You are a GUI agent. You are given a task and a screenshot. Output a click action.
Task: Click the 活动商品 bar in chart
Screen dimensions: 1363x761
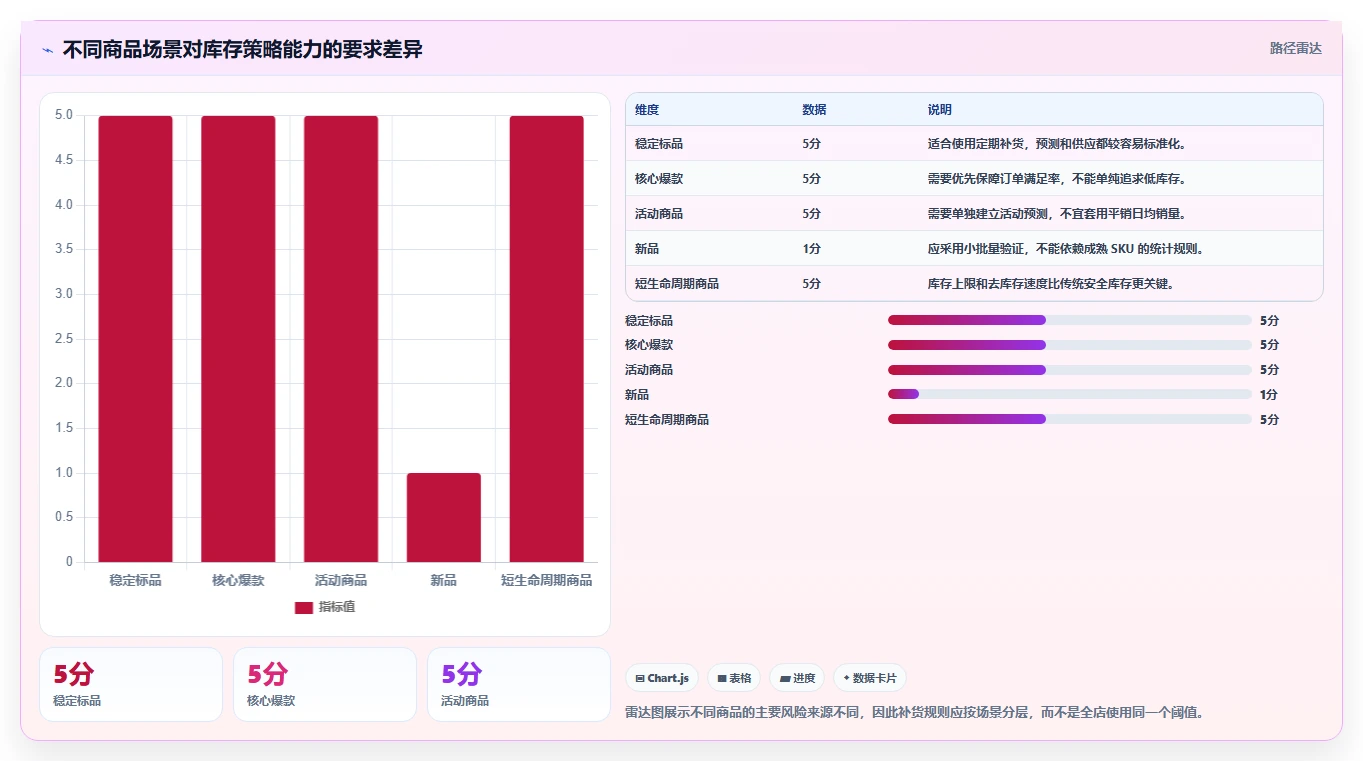tap(341, 339)
